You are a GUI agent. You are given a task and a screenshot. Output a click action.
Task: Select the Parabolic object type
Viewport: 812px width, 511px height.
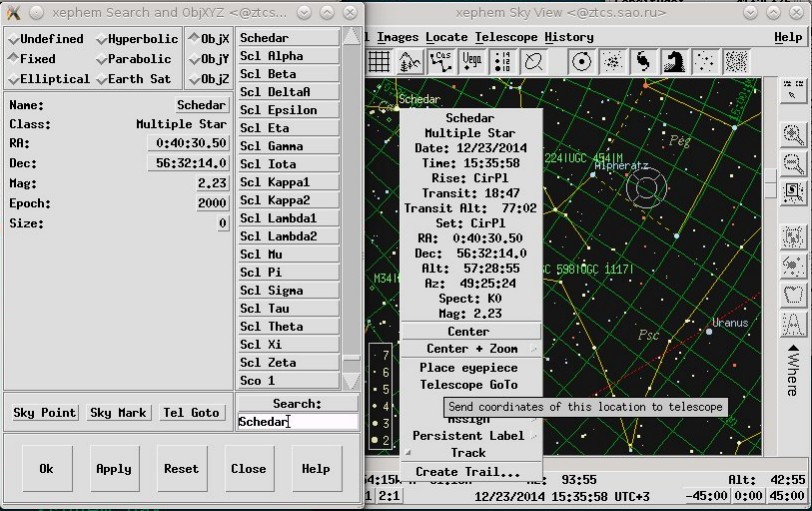(134, 59)
